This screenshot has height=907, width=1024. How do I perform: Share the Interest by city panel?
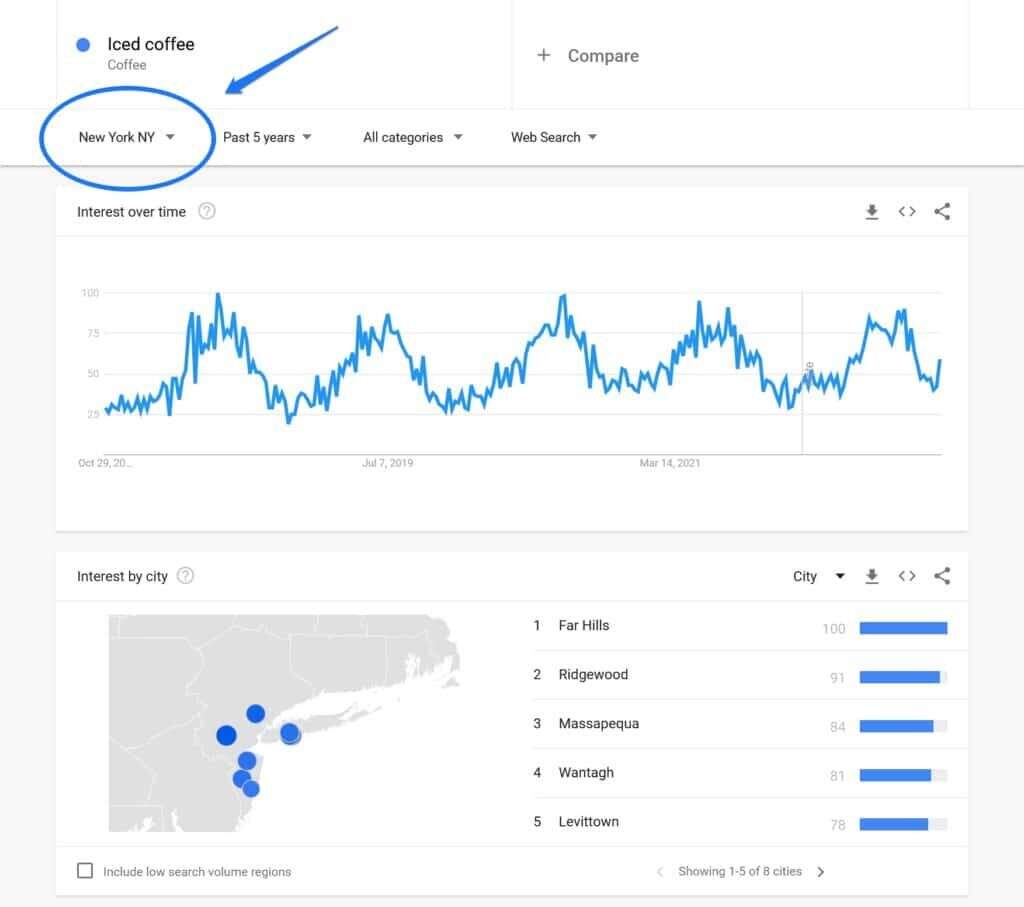tap(942, 576)
